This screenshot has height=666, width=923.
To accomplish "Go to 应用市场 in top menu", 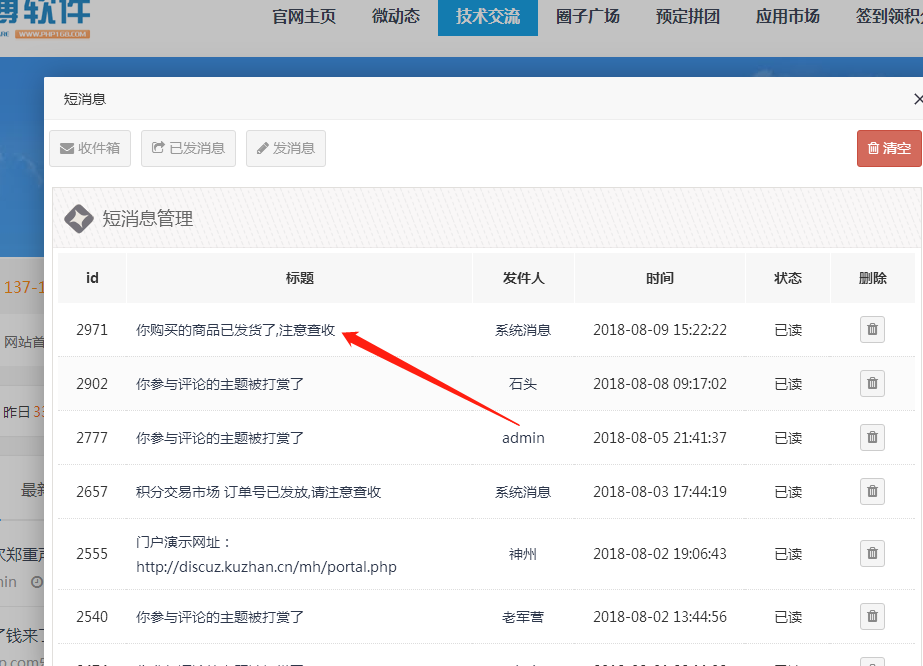I will pos(787,16).
